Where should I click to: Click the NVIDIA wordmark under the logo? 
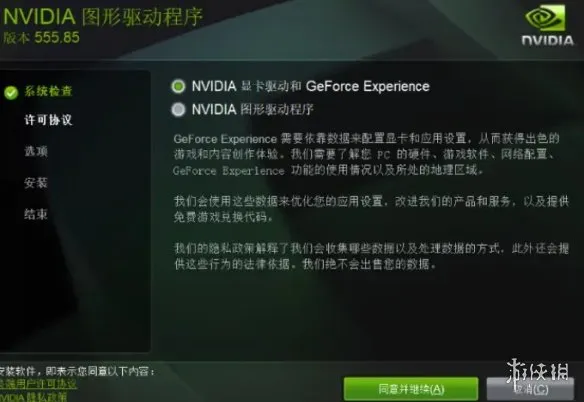tap(548, 40)
